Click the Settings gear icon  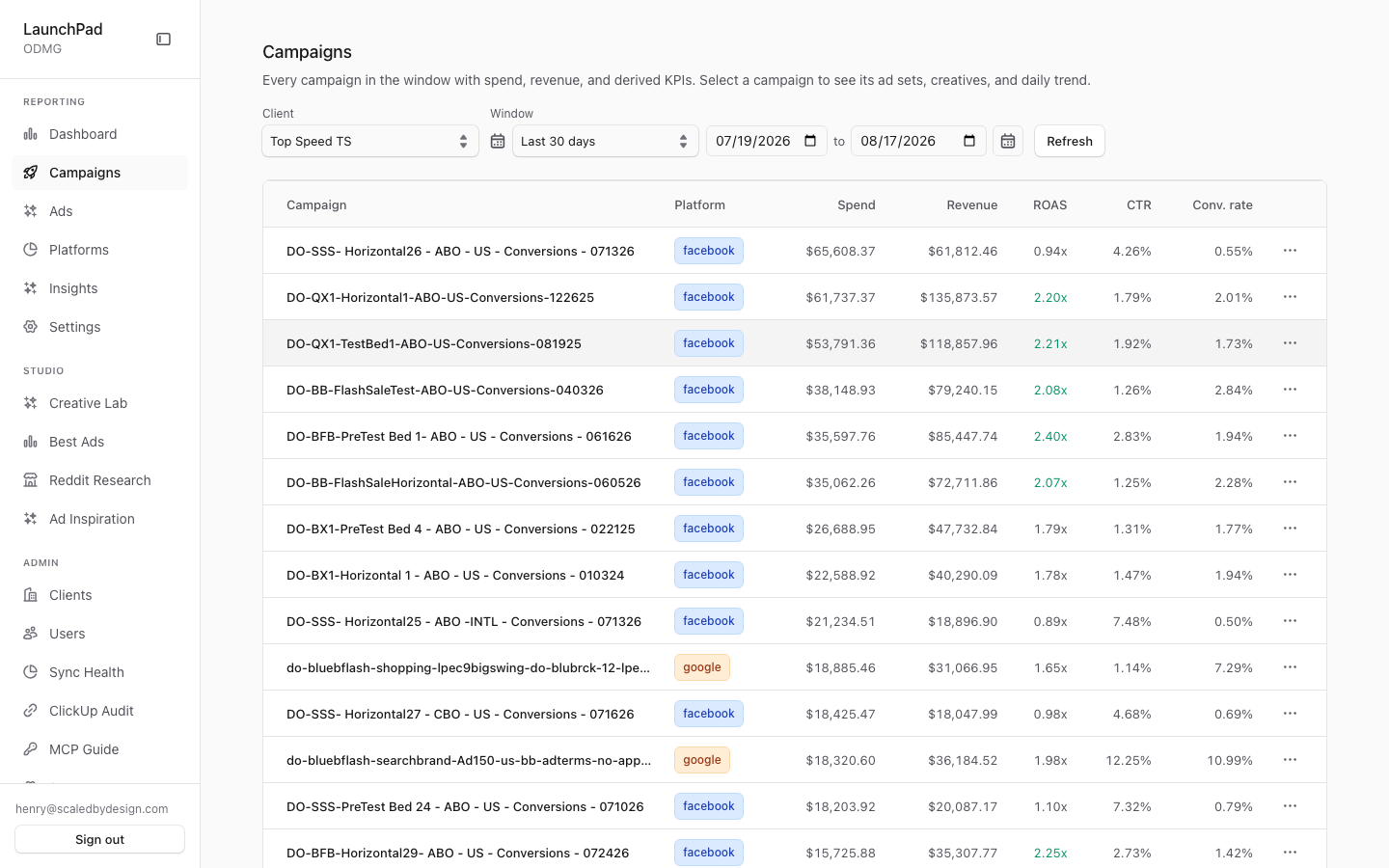(31, 327)
